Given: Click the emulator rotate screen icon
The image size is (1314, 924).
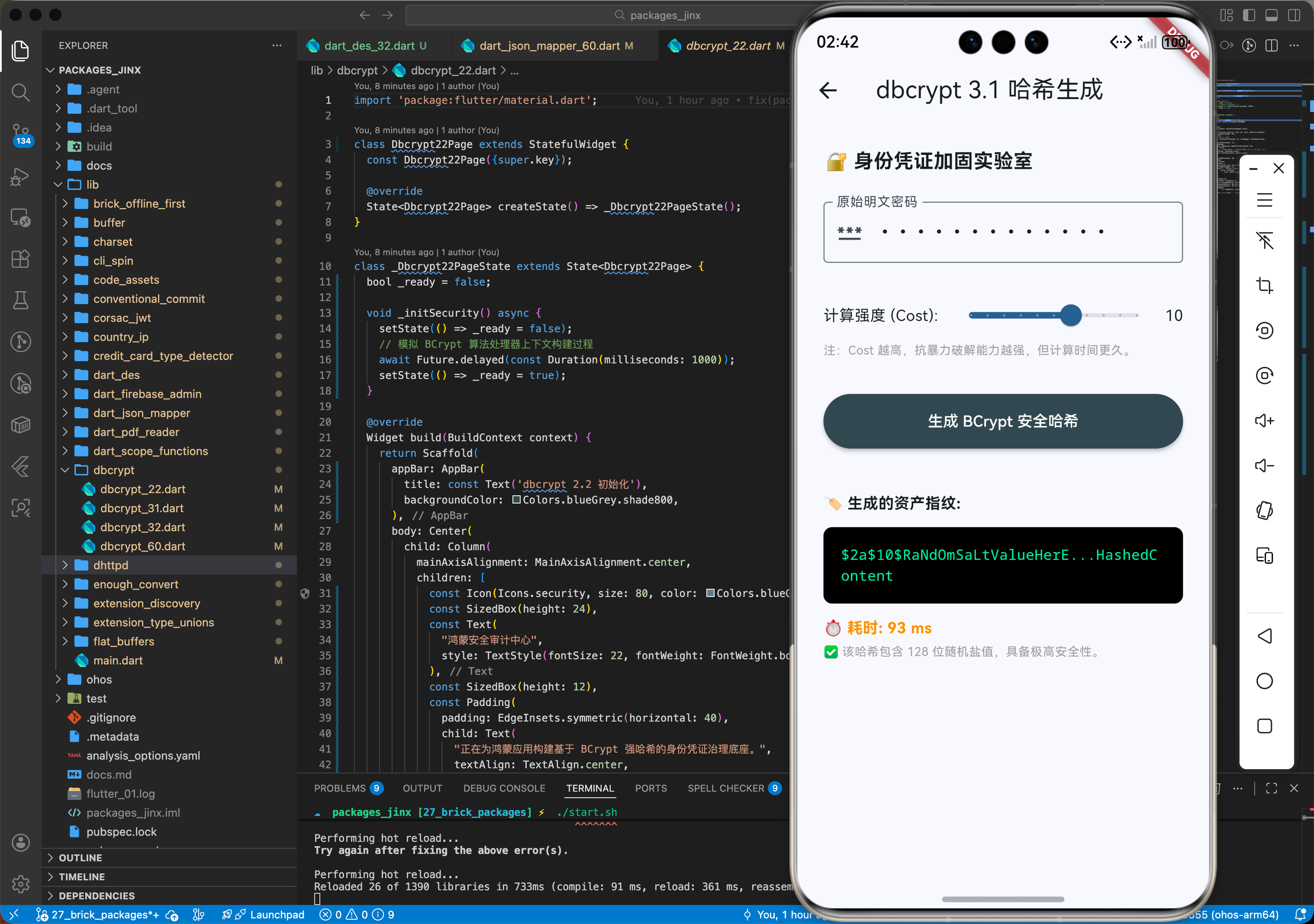Looking at the screenshot, I should 1264,510.
